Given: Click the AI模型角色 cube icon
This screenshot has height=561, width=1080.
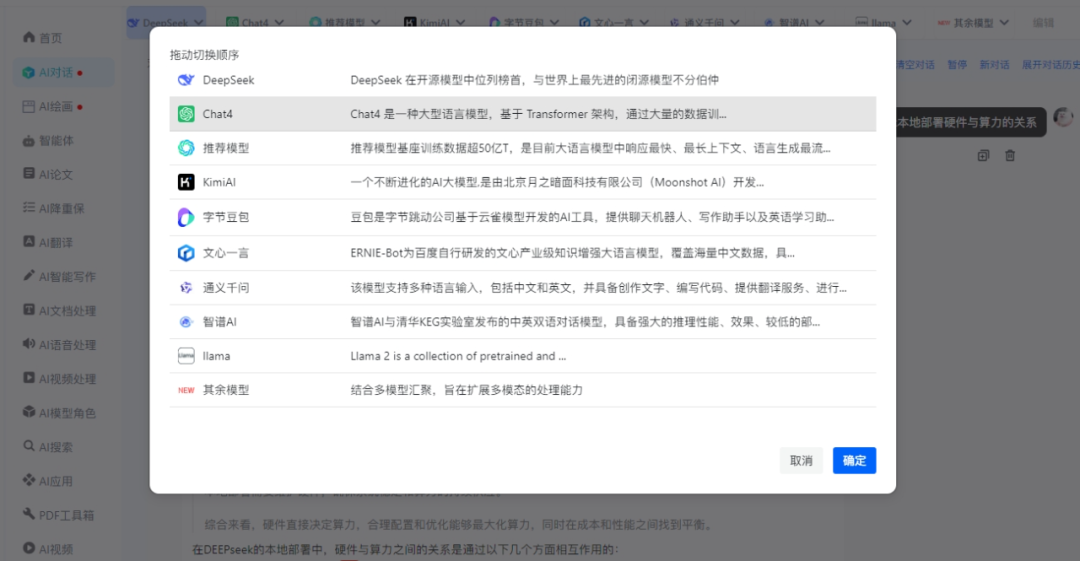Looking at the screenshot, I should pyautogui.click(x=28, y=411).
